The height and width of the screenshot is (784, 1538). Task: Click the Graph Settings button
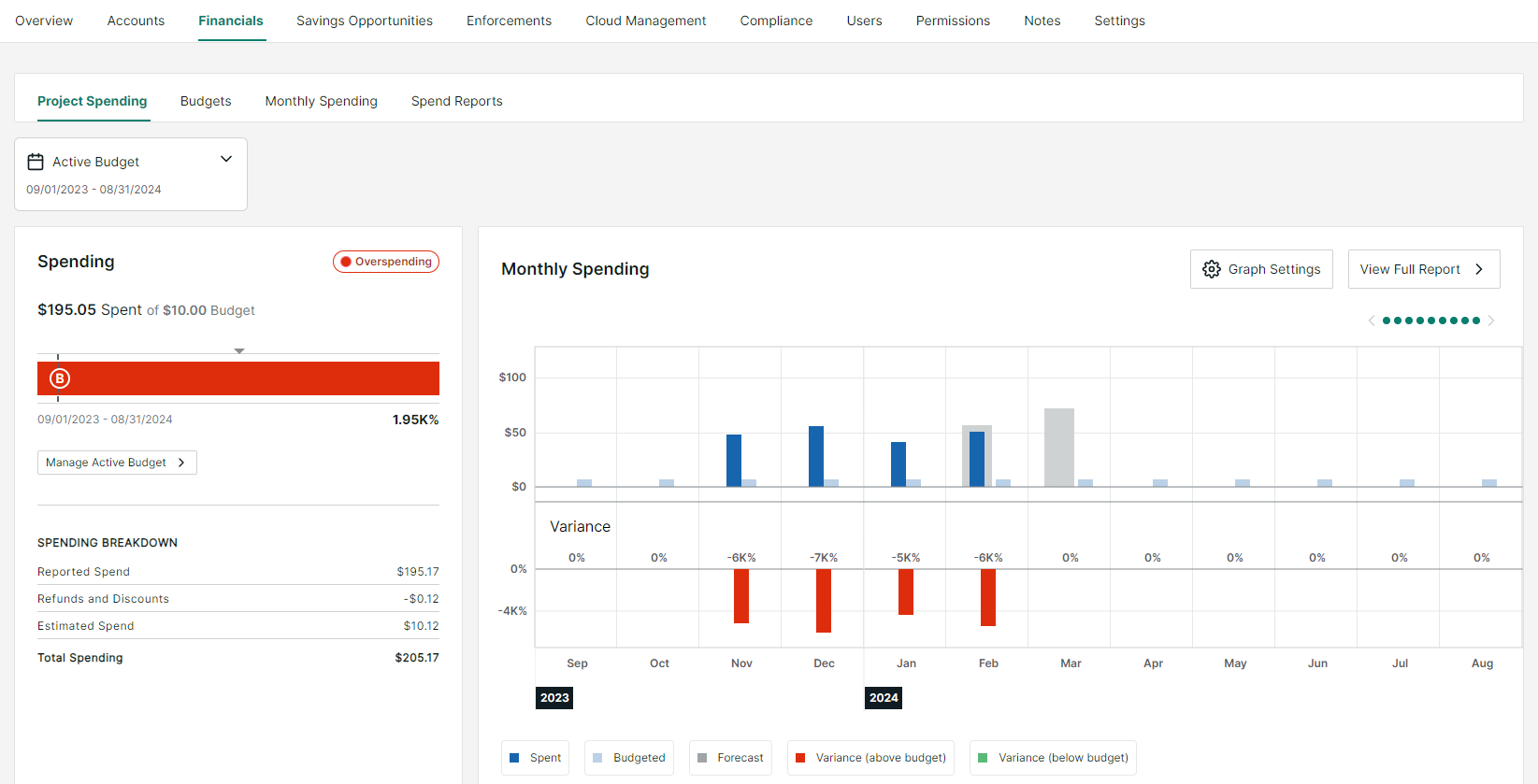(x=1261, y=269)
